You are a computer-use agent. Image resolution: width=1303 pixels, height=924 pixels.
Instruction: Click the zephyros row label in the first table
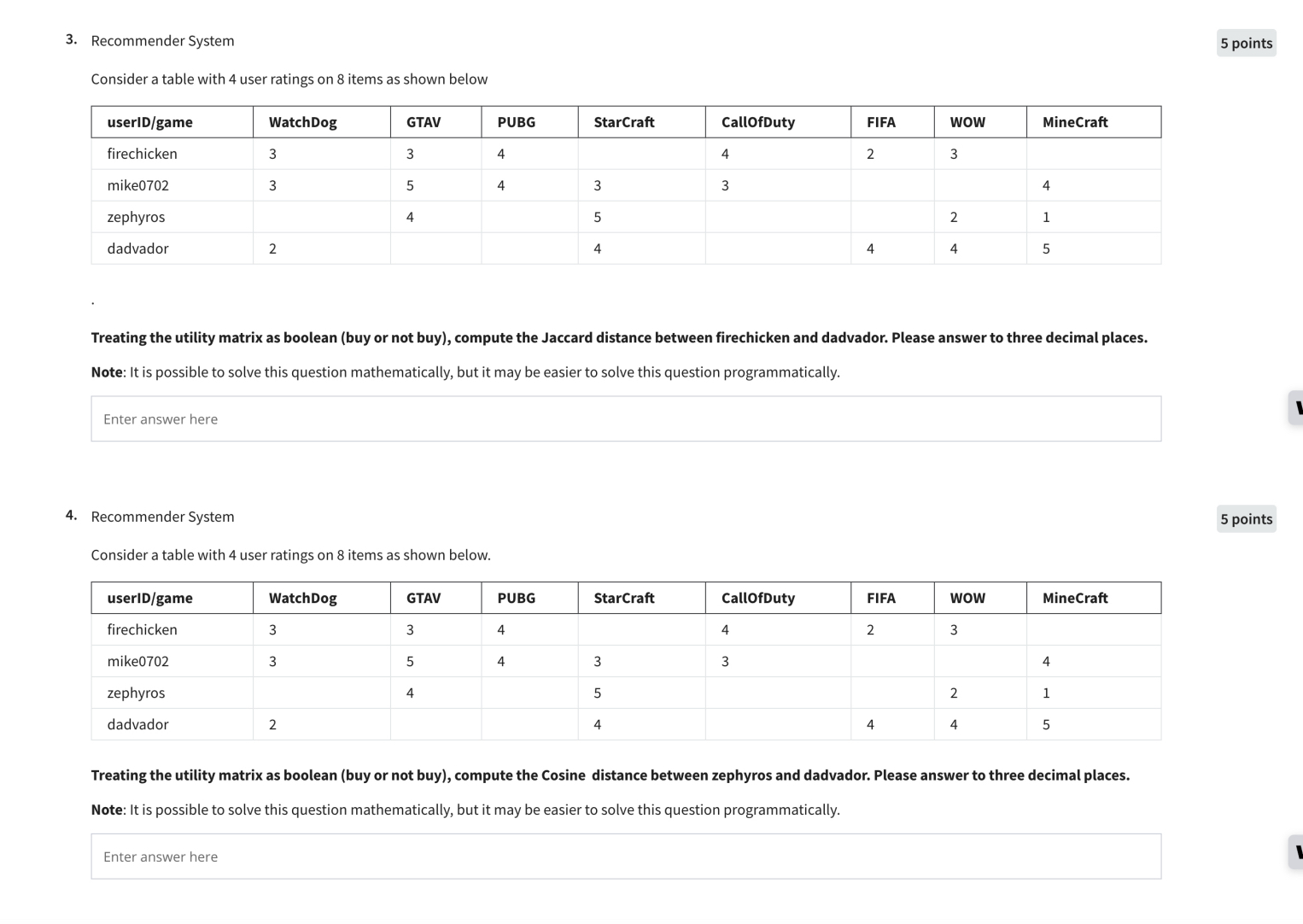tap(137, 216)
